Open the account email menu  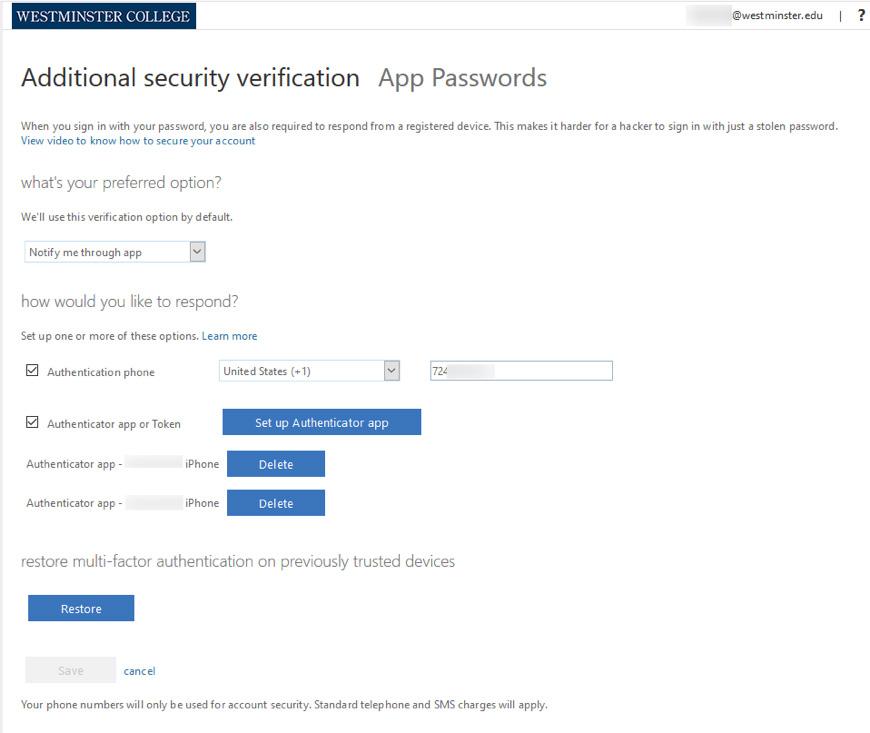click(x=755, y=16)
